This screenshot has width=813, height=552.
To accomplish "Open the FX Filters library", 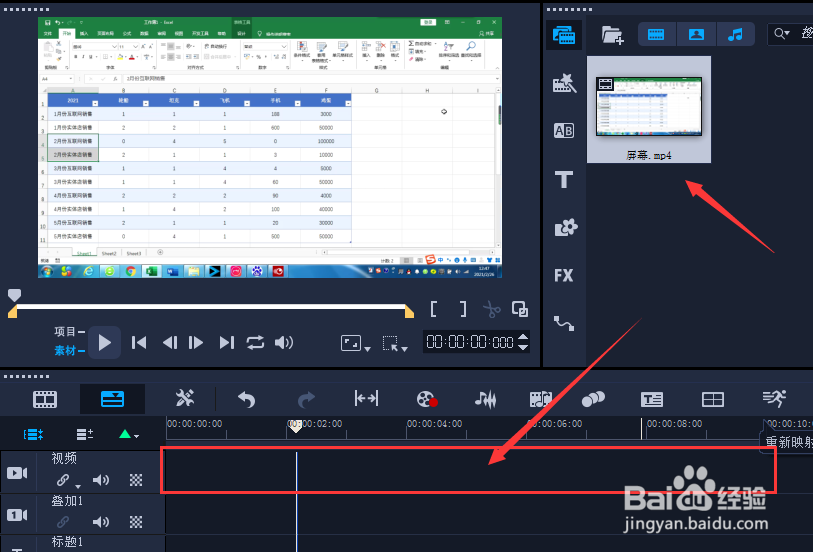I will coord(564,275).
